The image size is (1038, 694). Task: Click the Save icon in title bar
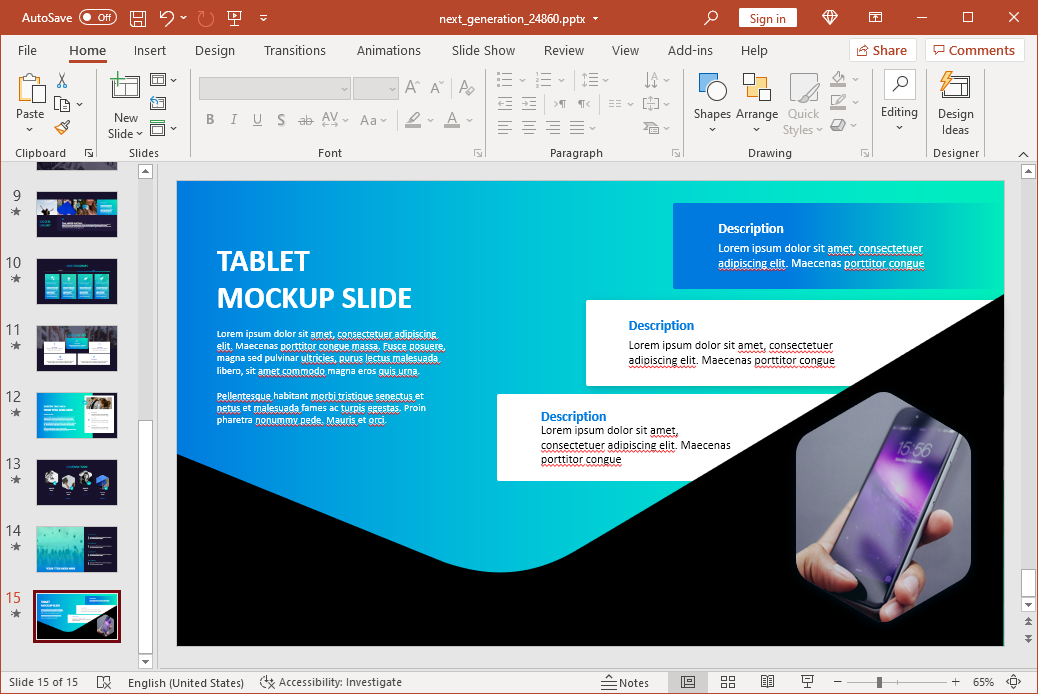[x=138, y=18]
